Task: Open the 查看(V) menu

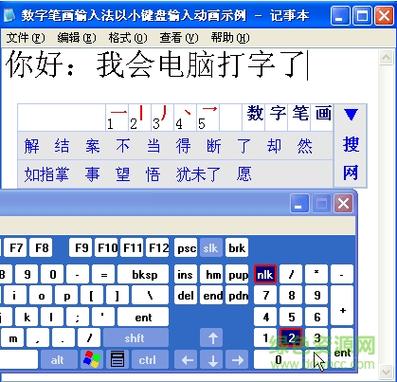Action: (x=179, y=38)
